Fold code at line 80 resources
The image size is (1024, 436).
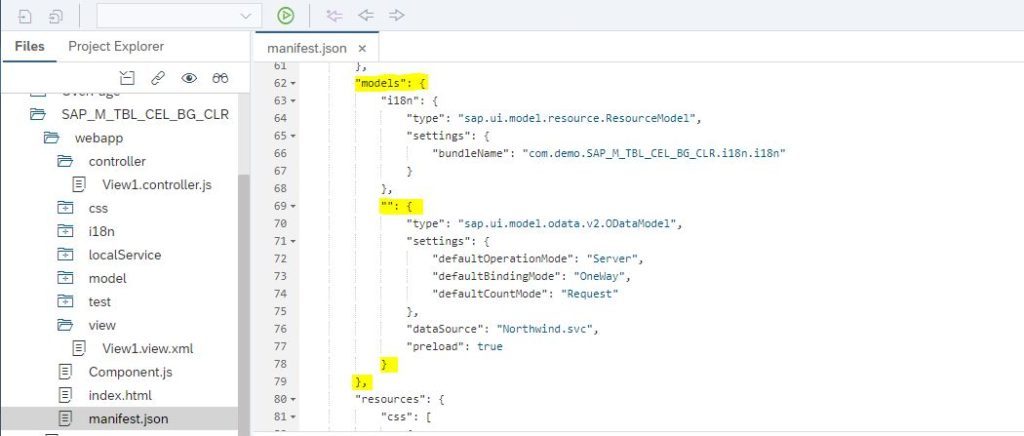pyautogui.click(x=293, y=399)
